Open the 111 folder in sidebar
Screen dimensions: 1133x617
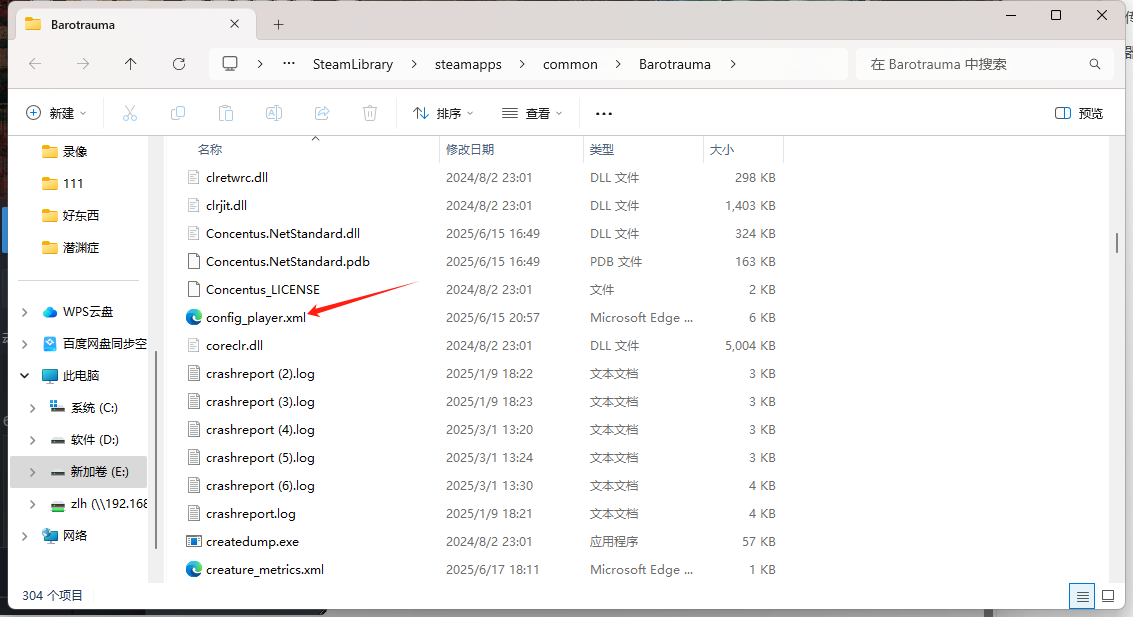click(63, 184)
